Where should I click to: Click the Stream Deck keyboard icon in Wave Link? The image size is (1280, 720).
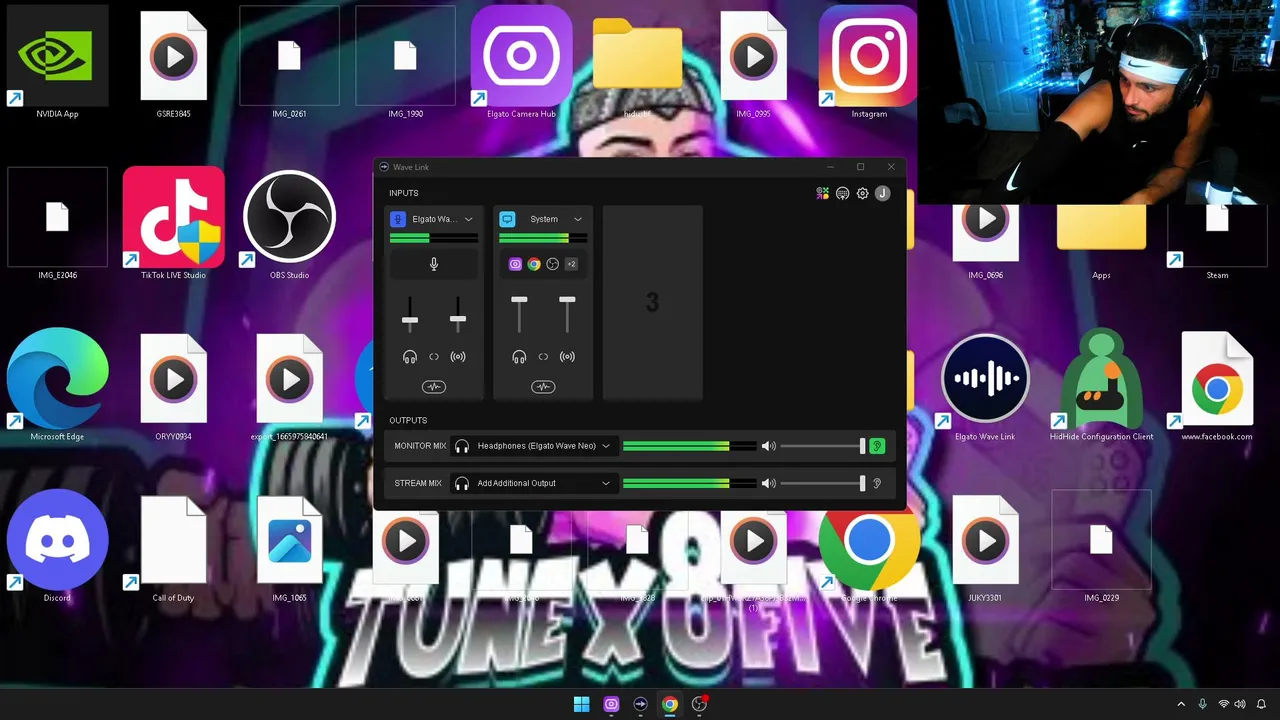(x=842, y=194)
